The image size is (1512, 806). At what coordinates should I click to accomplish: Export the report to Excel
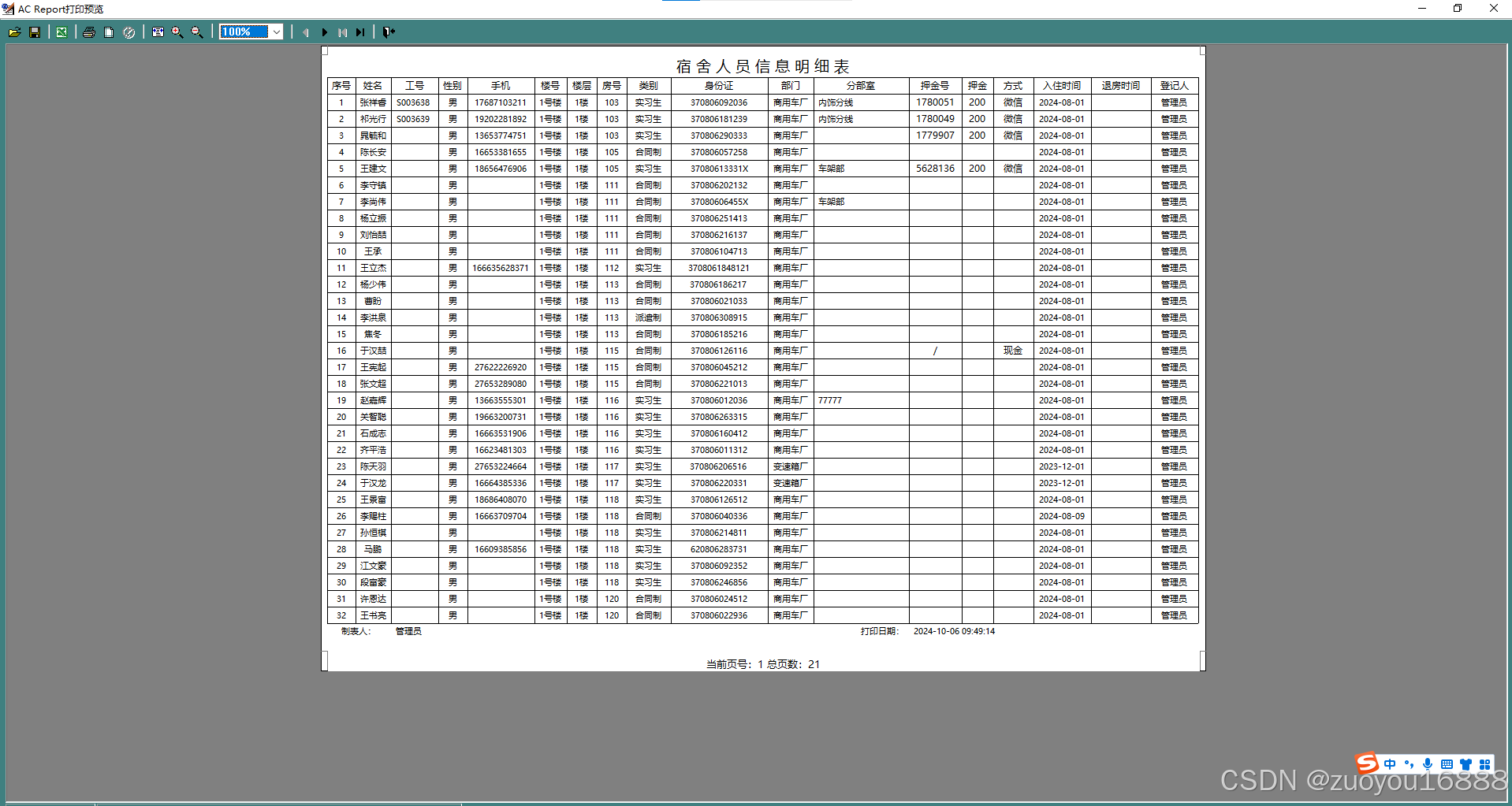coord(61,32)
